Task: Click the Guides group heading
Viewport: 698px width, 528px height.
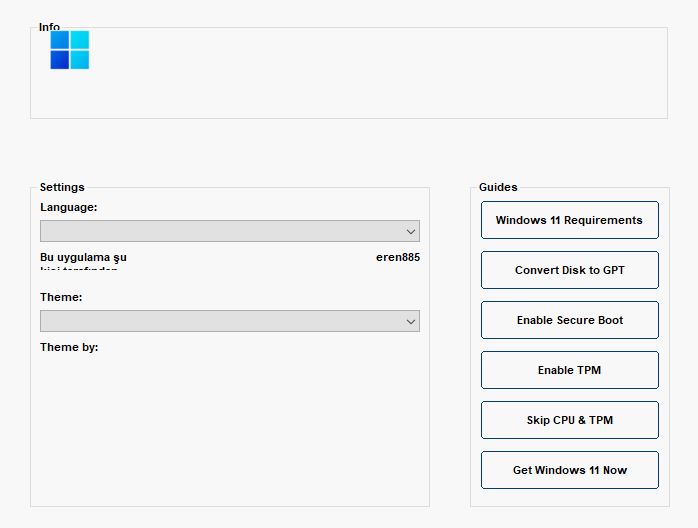Action: (x=498, y=187)
